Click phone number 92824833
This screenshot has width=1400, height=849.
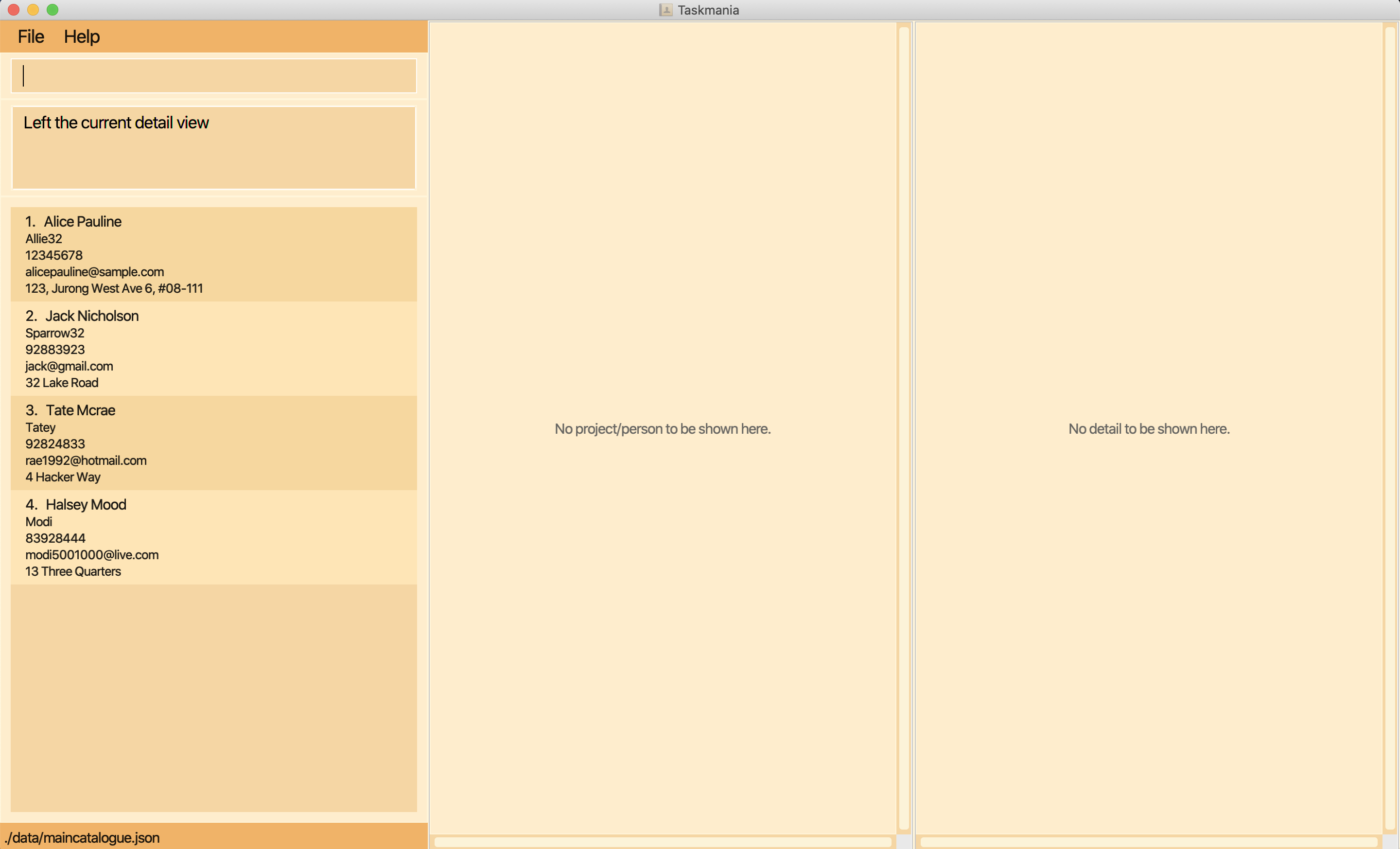coord(55,444)
